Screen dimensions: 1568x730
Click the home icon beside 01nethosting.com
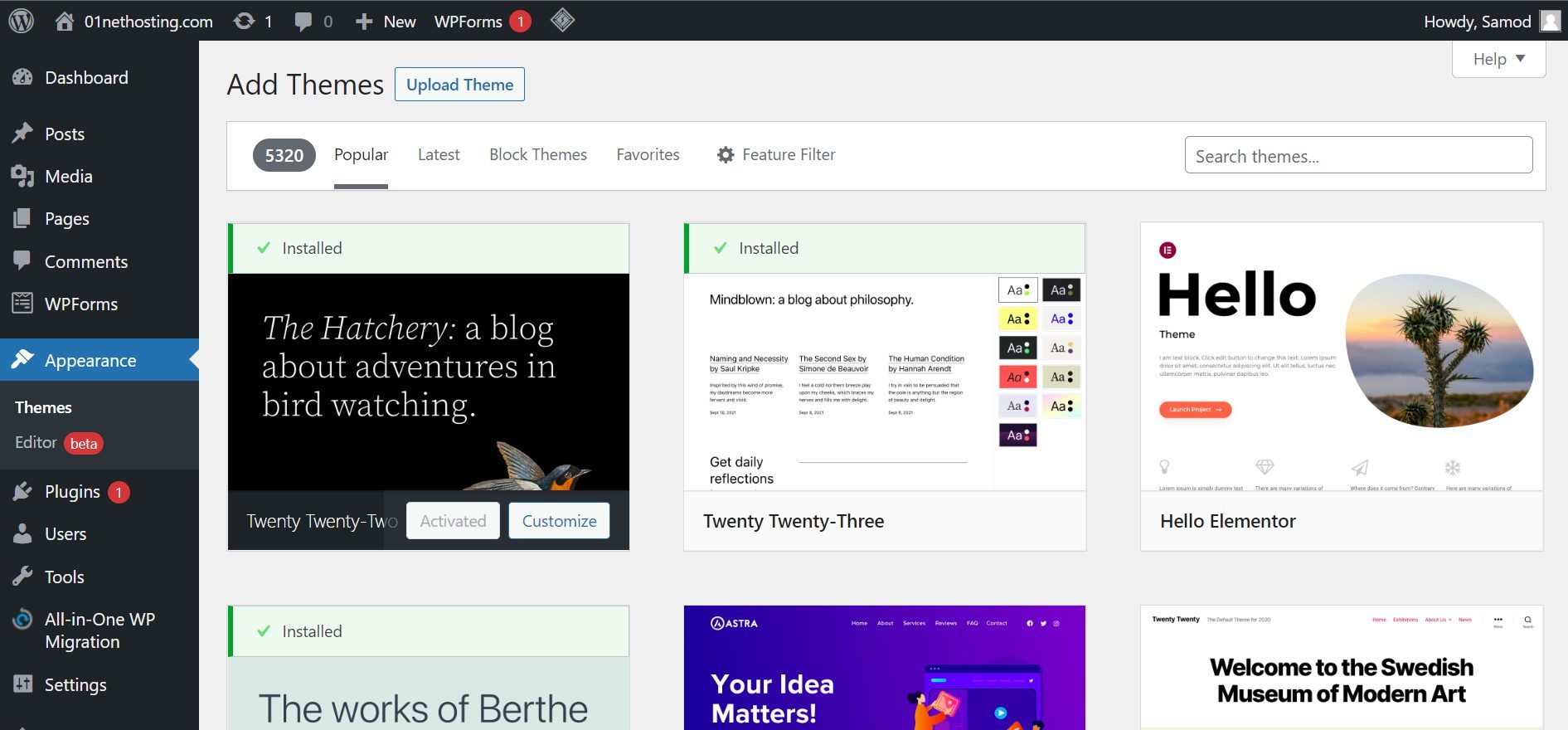pyautogui.click(x=65, y=21)
